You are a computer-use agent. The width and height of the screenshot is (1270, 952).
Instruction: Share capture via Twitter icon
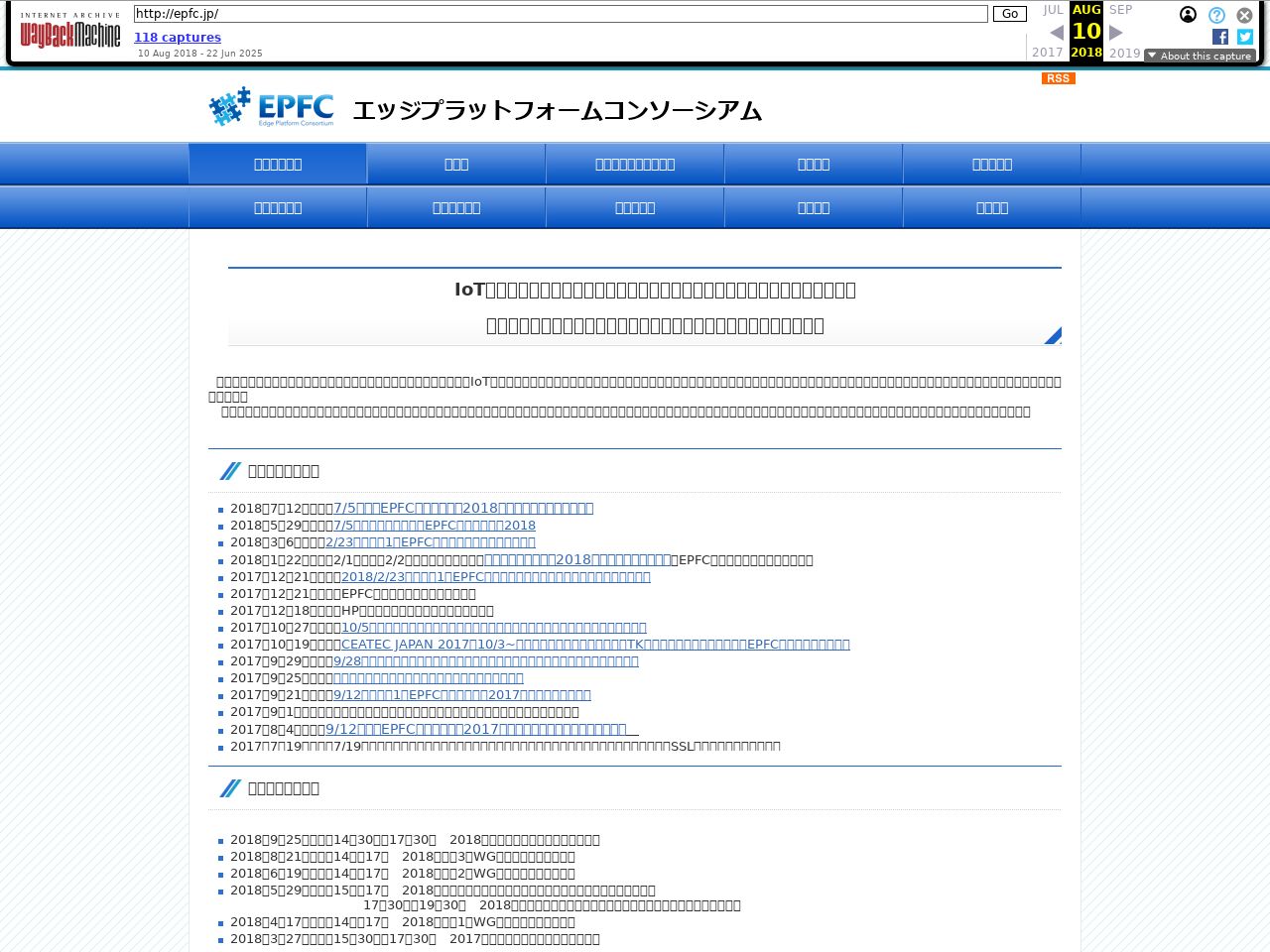[x=1245, y=37]
